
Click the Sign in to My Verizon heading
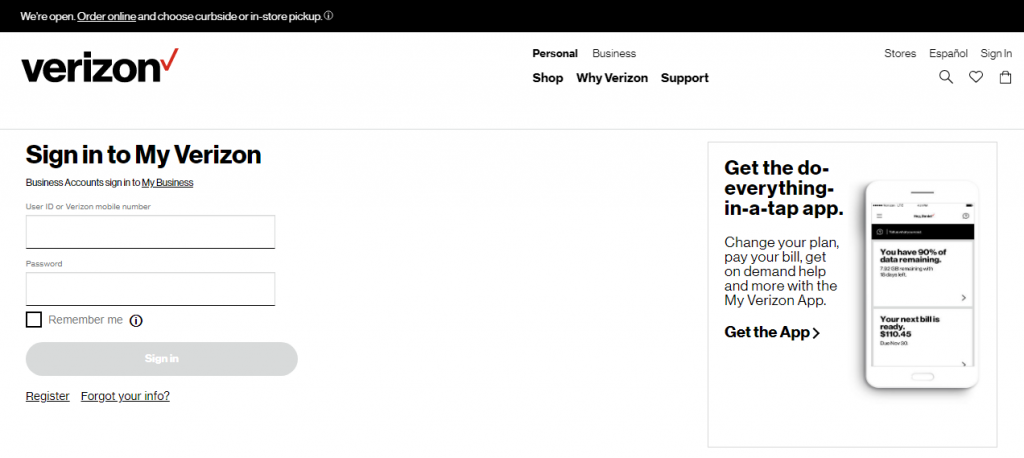[143, 155]
